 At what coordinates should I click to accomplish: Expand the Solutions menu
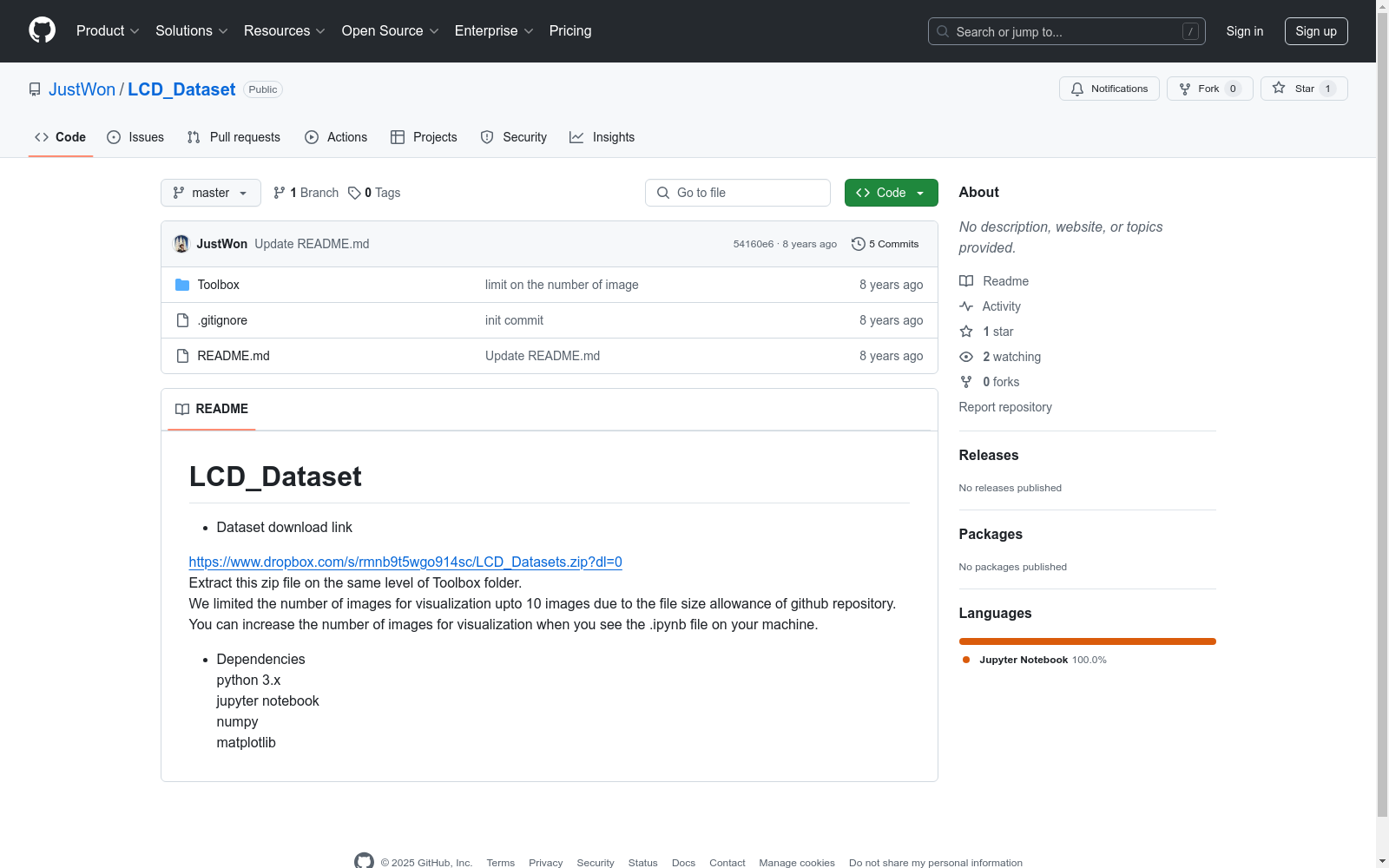tap(192, 31)
